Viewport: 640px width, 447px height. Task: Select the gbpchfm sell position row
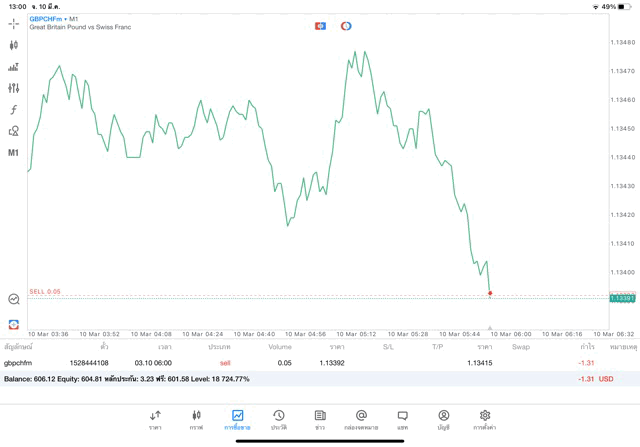(x=300, y=363)
